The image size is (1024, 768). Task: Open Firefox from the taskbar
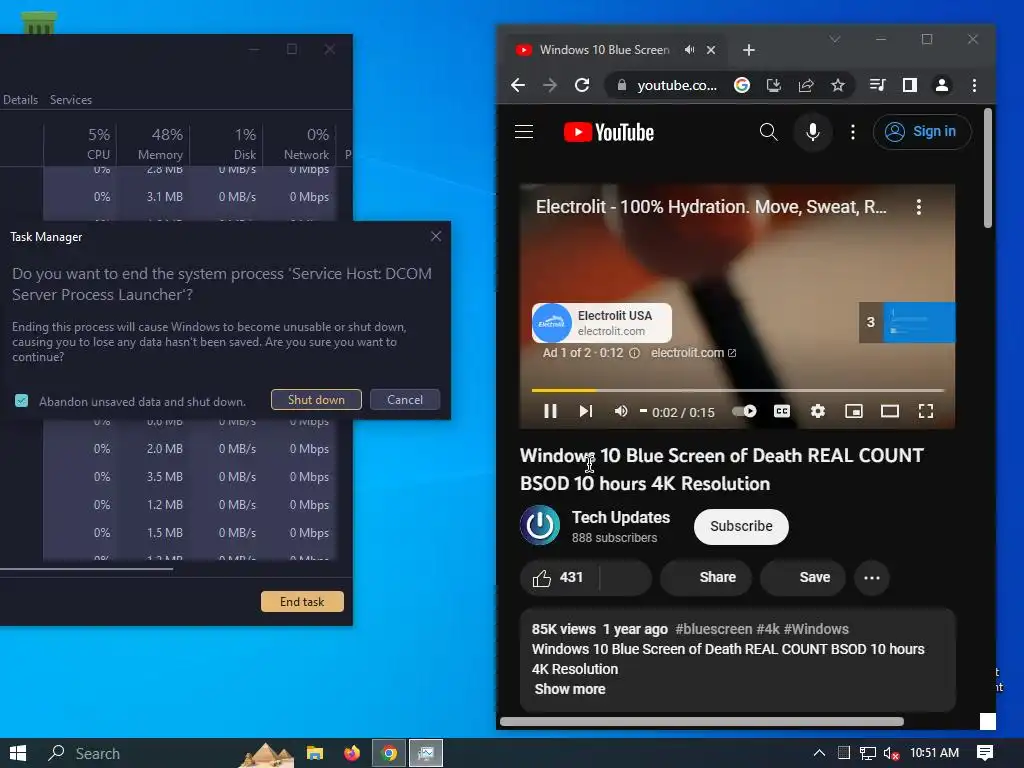click(x=352, y=753)
